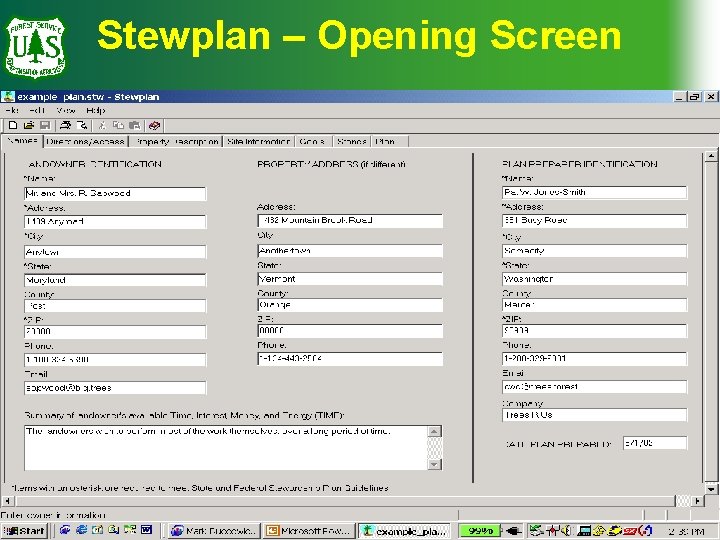
Task: Click plan preparer Phone field
Action: tap(595, 359)
